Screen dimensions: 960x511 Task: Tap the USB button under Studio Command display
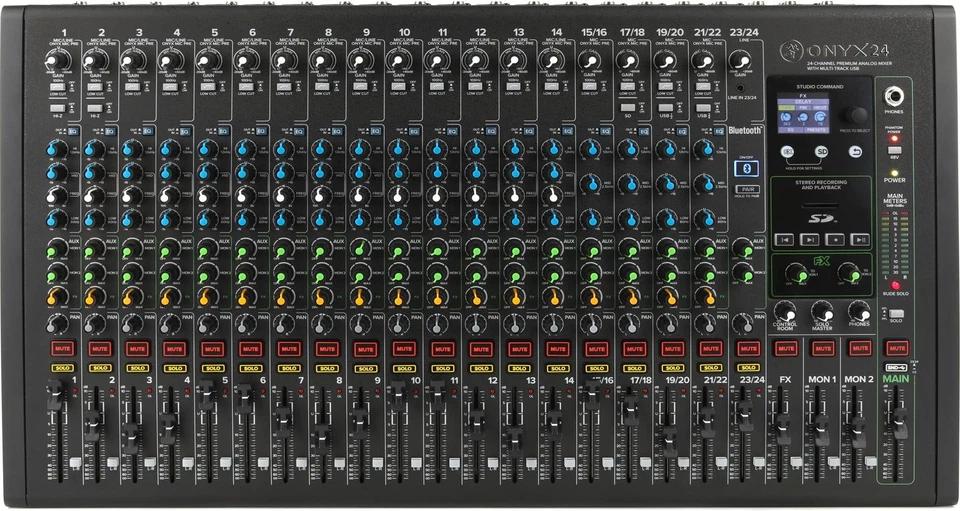(788, 152)
